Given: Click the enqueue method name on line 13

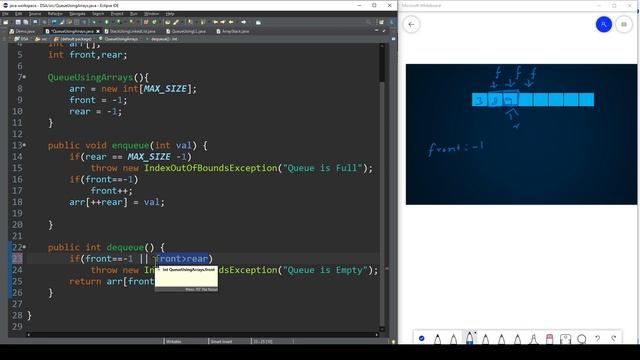Looking at the screenshot, I should [x=131, y=145].
